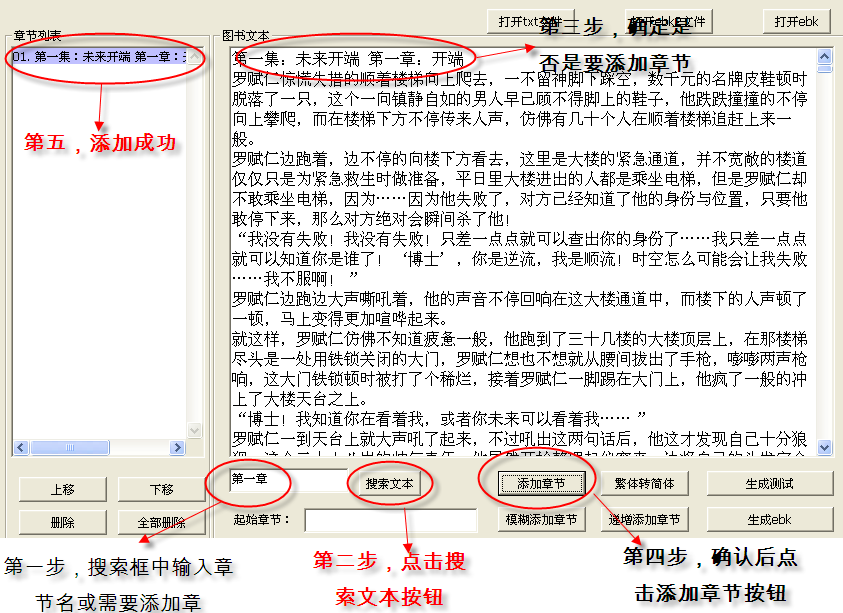The image size is (843, 613).
Task: Click the 添加章节 button
Action: [x=541, y=483]
